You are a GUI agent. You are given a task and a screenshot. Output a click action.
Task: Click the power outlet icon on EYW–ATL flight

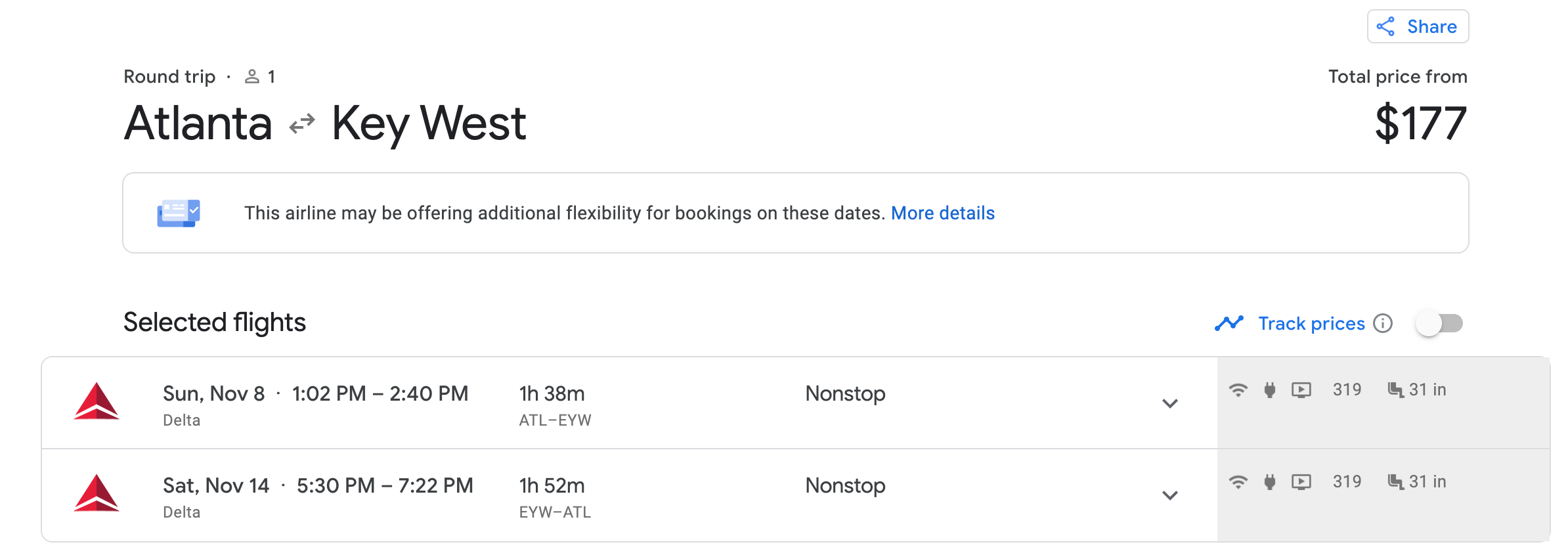pos(1270,482)
